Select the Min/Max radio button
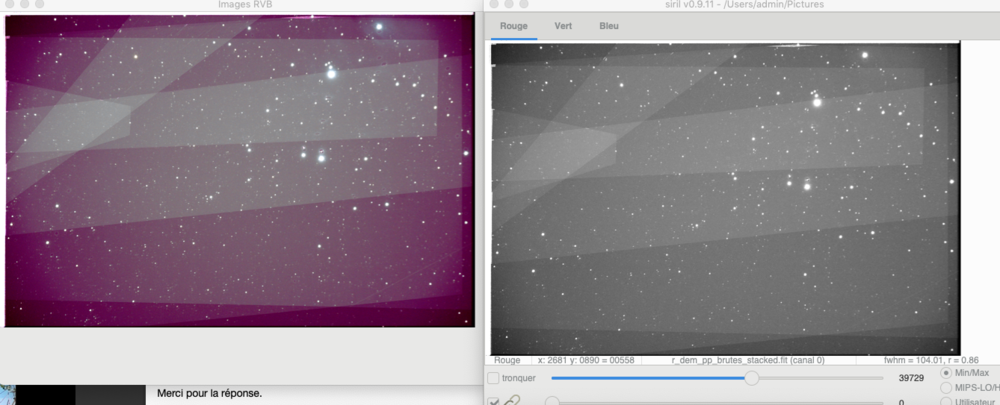Image resolution: width=1000 pixels, height=405 pixels. tap(946, 372)
